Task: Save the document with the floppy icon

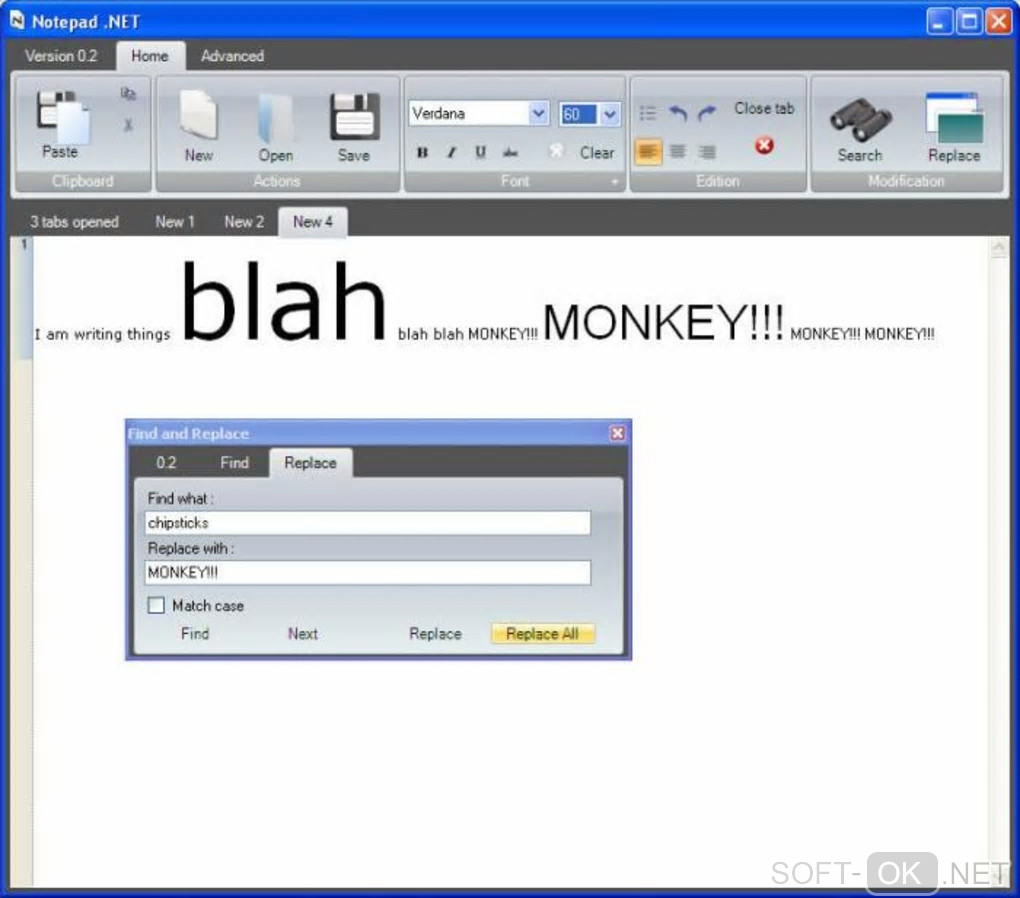Action: pyautogui.click(x=354, y=117)
